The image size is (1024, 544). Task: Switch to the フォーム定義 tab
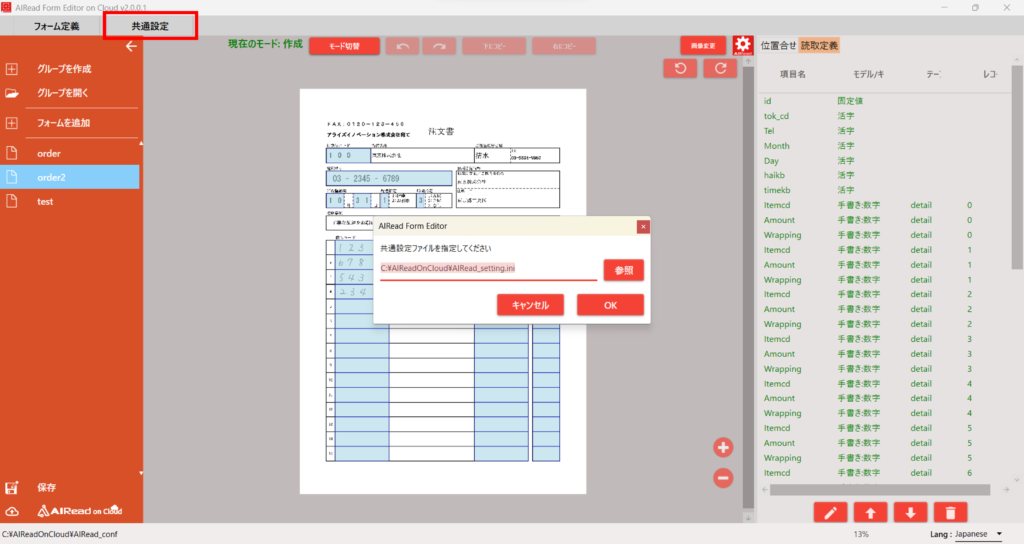tap(56, 26)
